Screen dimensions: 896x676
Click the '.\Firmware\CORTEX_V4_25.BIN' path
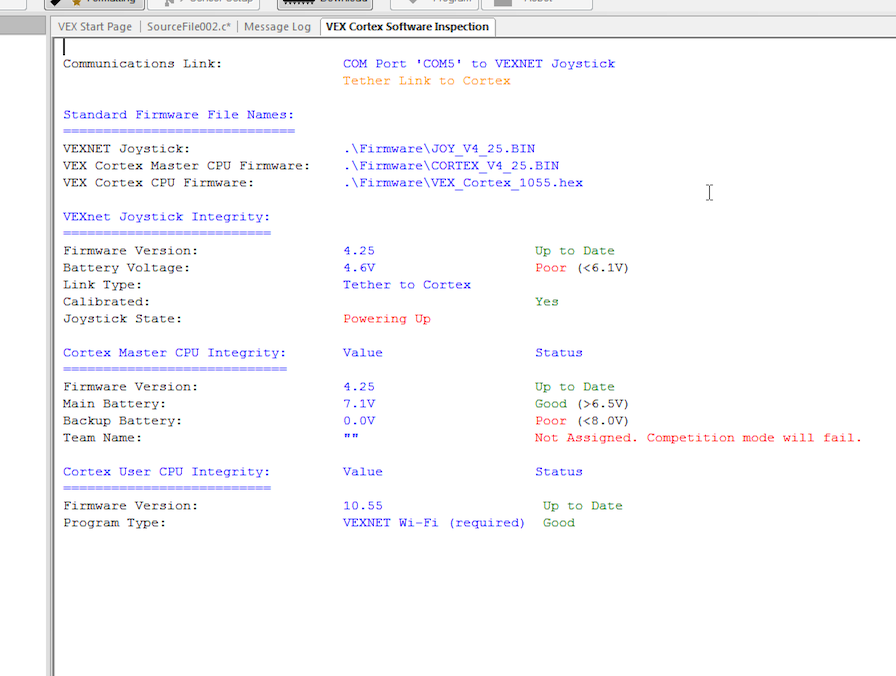451,166
